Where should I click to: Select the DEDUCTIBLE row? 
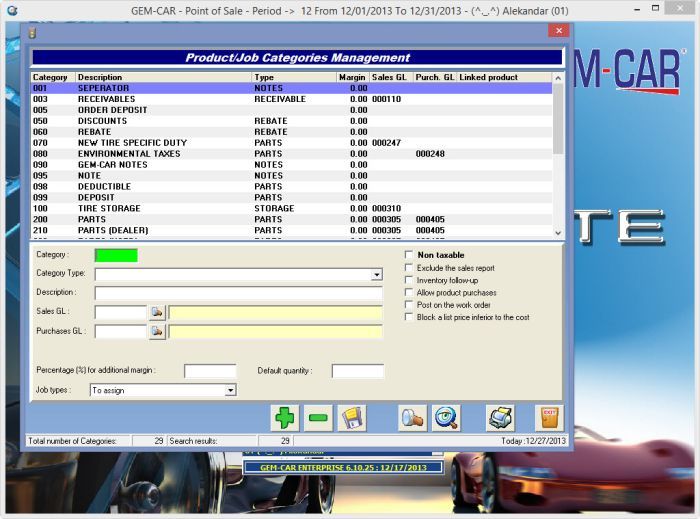tap(292, 187)
